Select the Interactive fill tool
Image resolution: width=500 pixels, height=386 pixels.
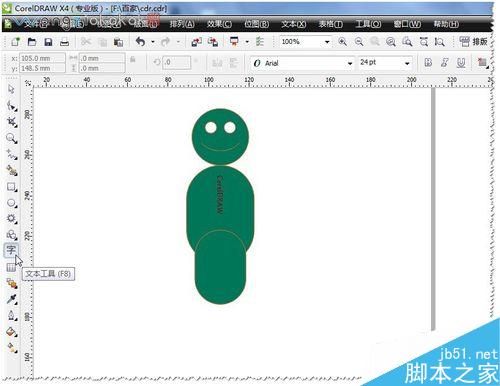point(12,348)
